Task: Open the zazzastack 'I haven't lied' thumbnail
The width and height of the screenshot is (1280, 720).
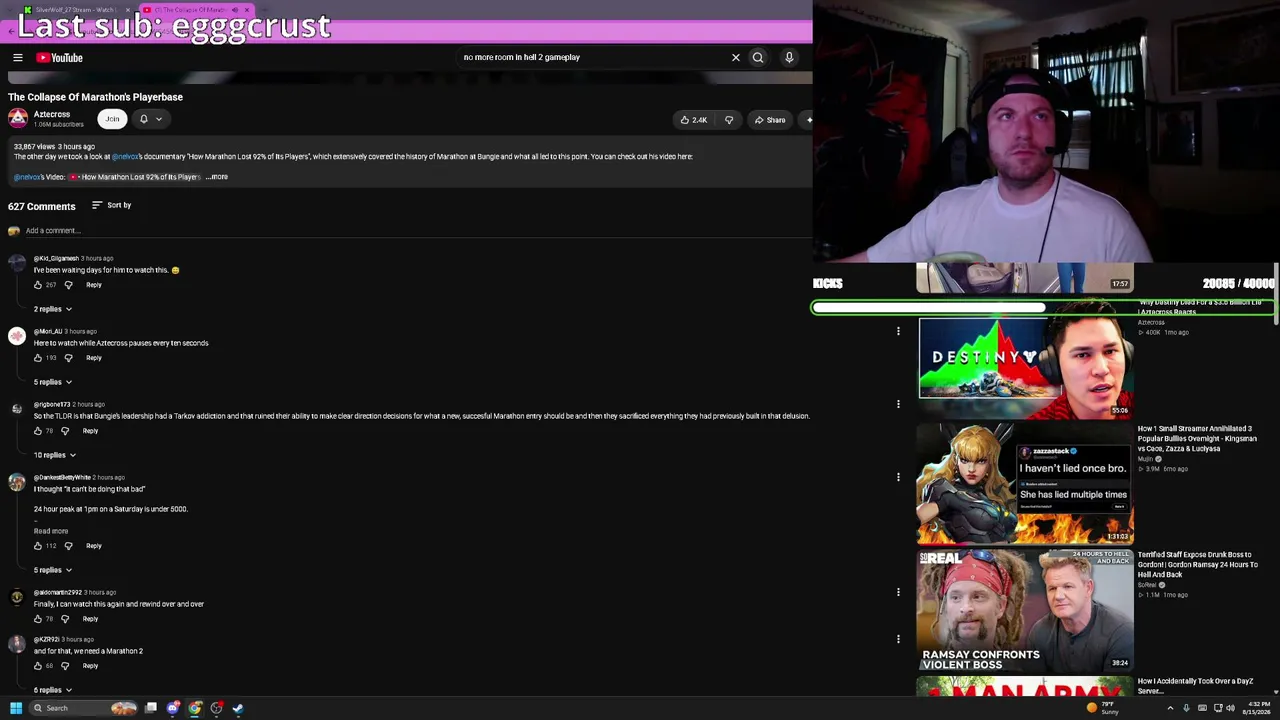Action: pyautogui.click(x=1025, y=483)
